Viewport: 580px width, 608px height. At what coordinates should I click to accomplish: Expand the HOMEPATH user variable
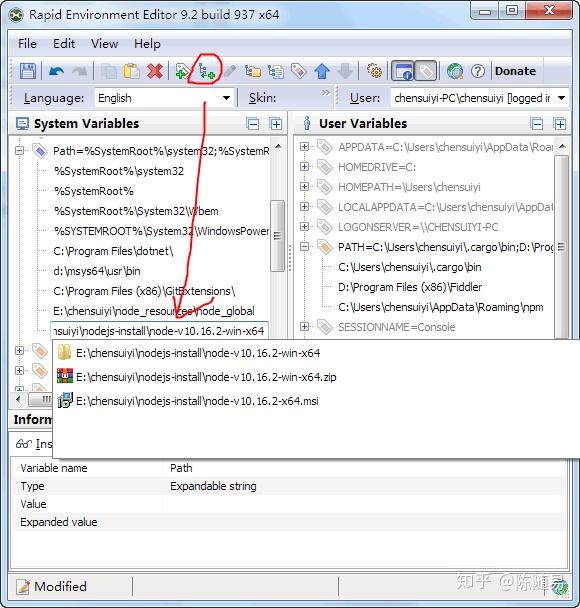coord(304,187)
